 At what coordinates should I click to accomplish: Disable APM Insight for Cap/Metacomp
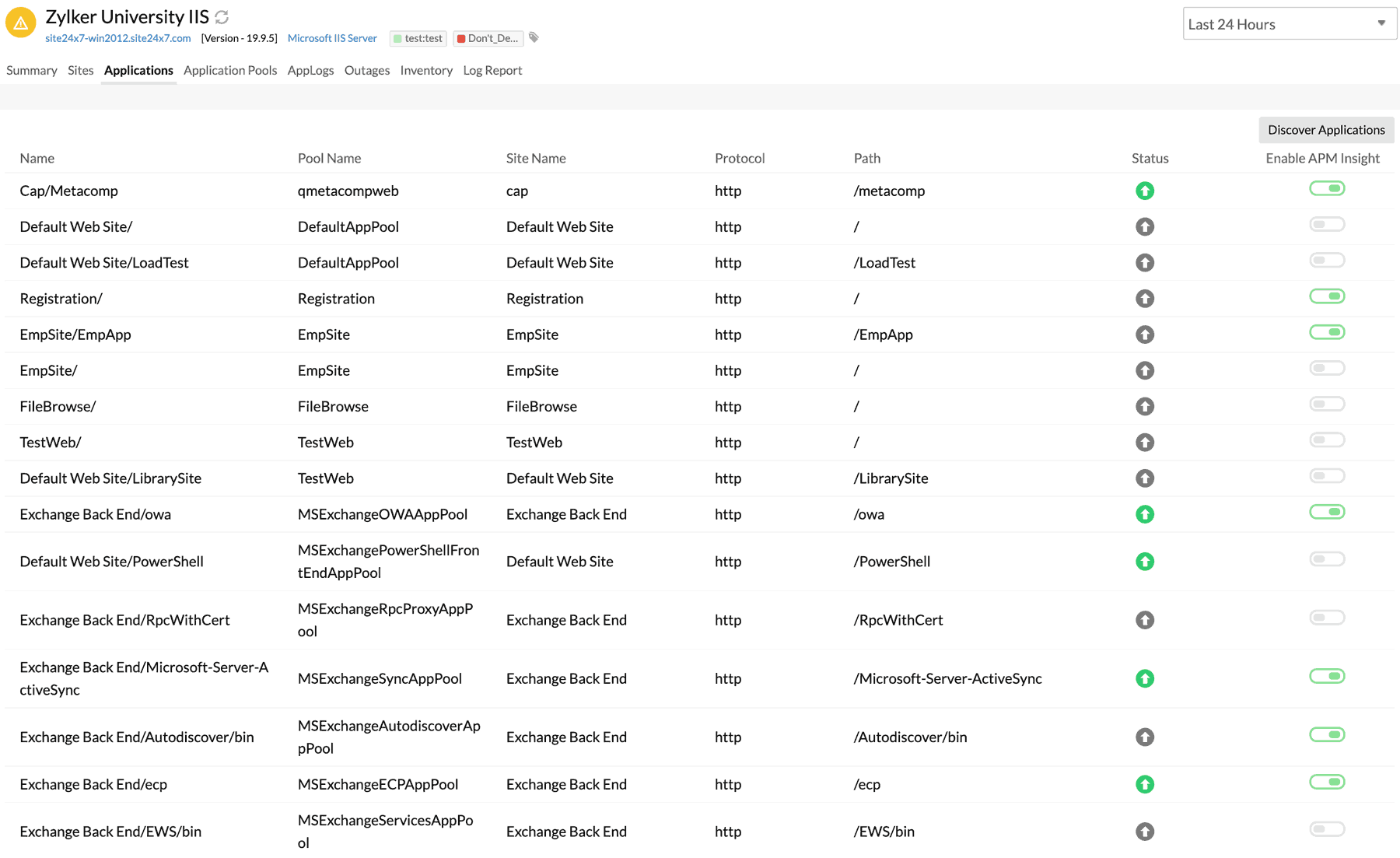coord(1326,188)
